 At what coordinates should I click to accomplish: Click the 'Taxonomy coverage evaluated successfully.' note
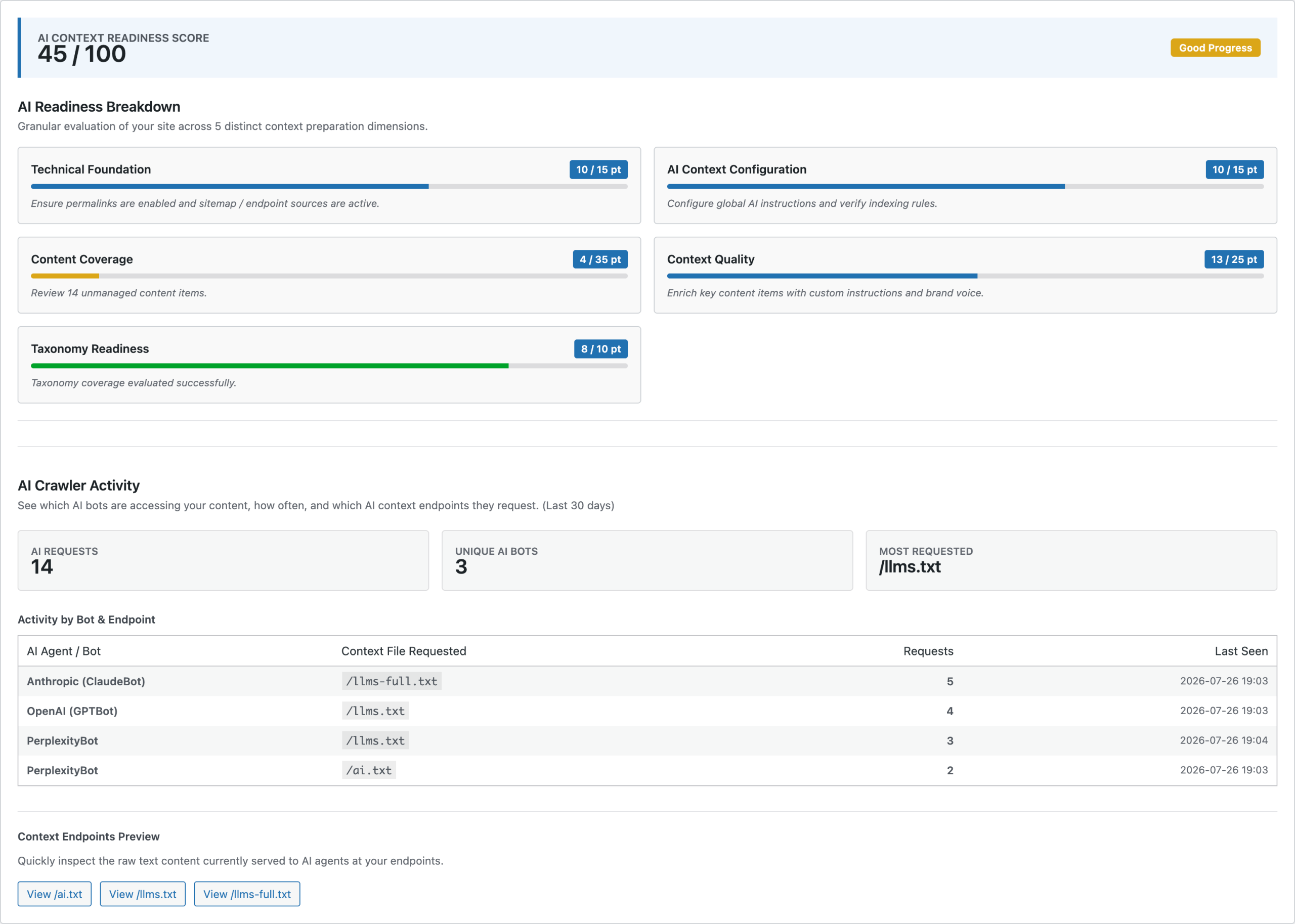coord(134,383)
